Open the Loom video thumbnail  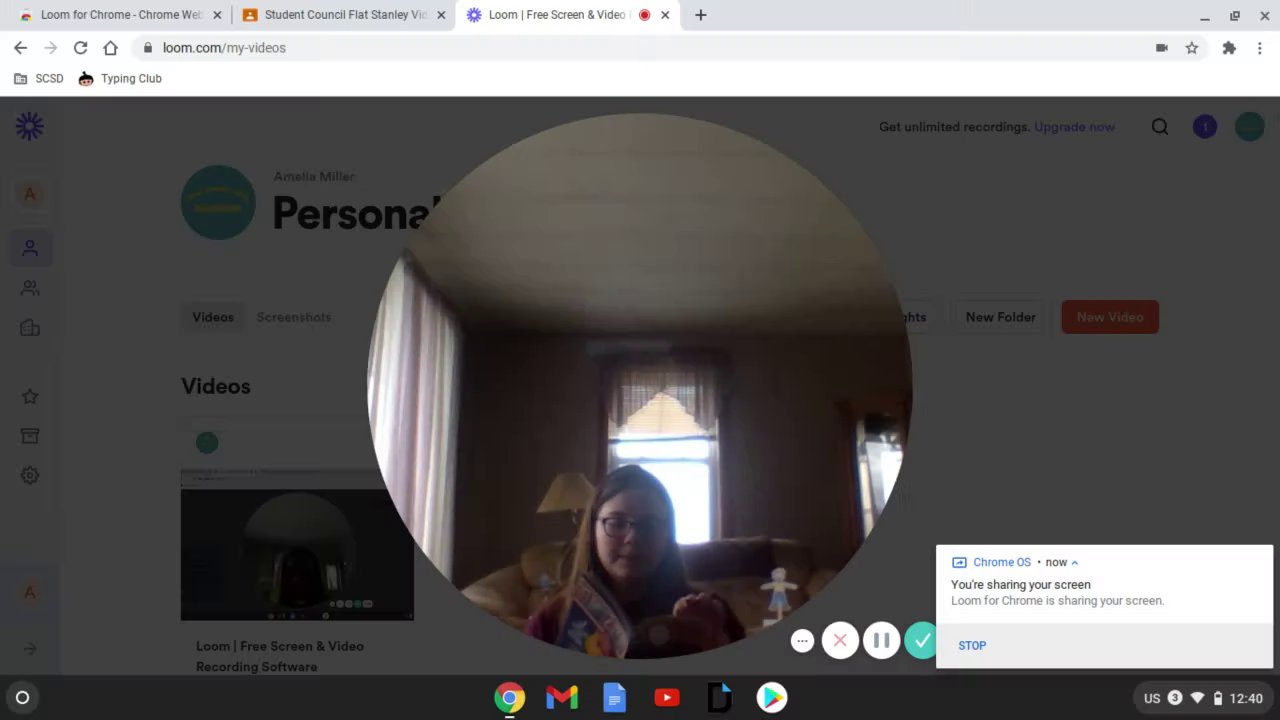(297, 545)
